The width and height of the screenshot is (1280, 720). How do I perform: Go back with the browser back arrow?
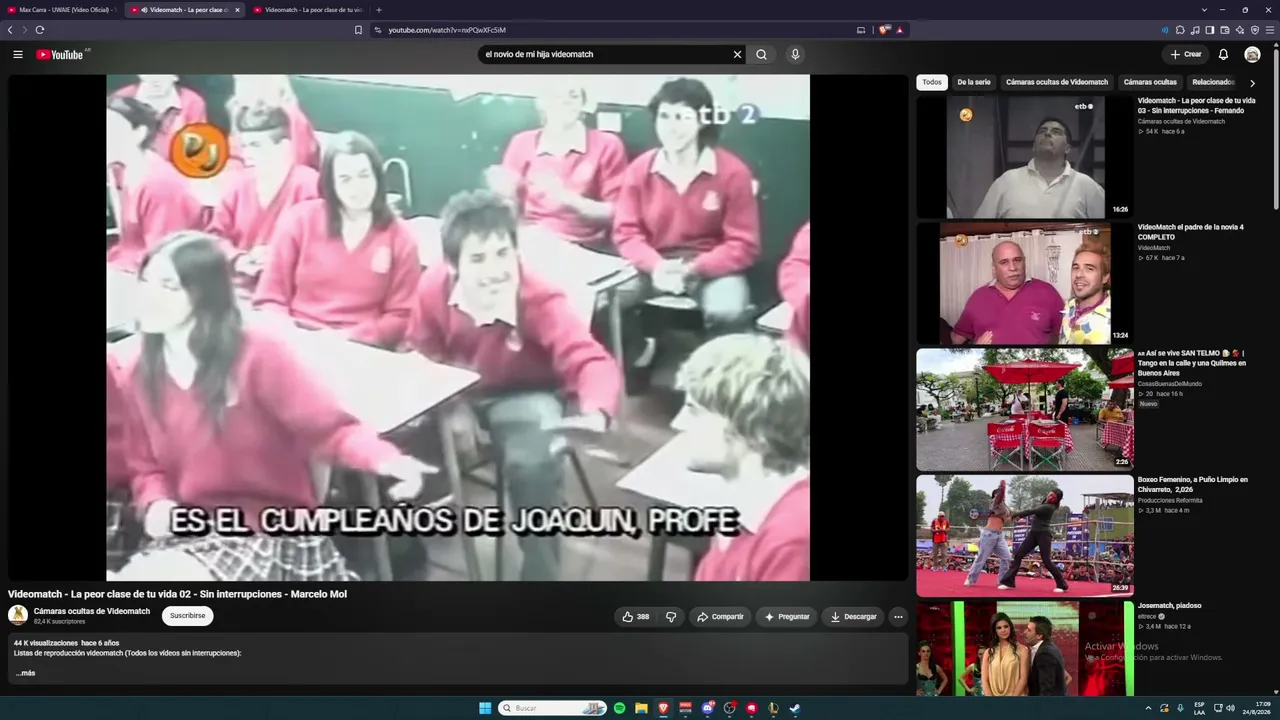[10, 30]
